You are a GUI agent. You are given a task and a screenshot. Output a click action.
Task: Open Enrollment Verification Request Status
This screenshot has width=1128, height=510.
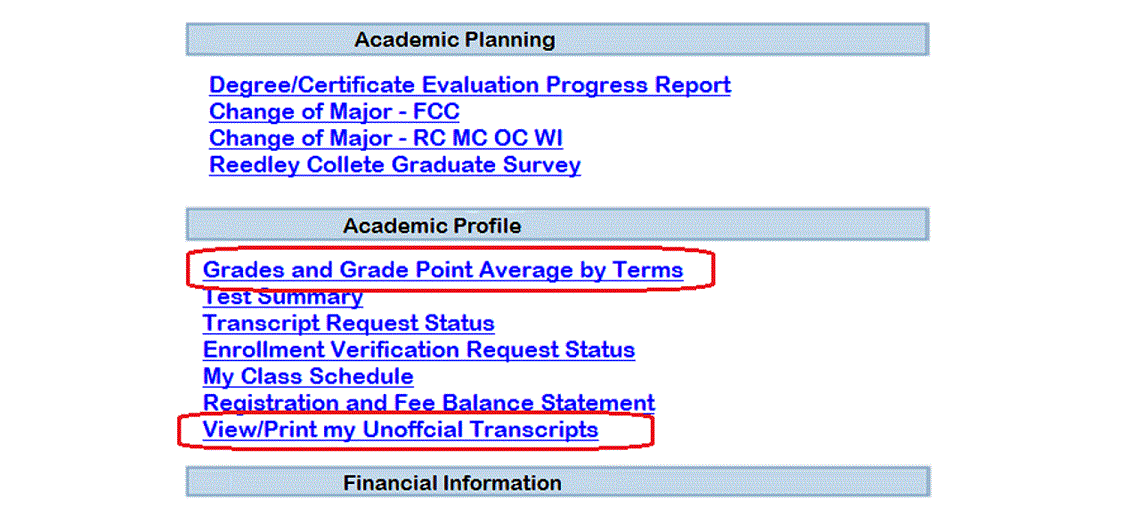(418, 350)
